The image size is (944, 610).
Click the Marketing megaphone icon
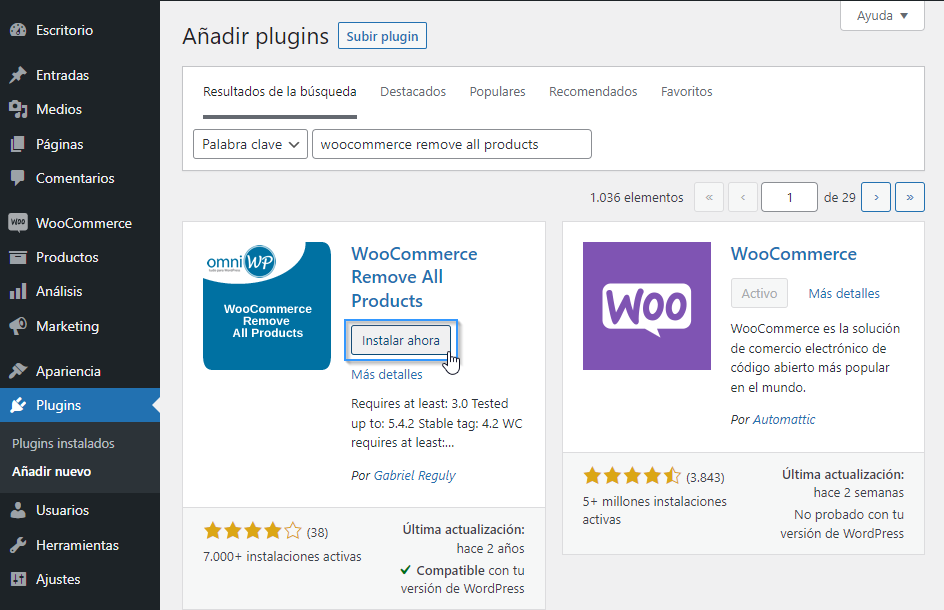pyautogui.click(x=18, y=326)
